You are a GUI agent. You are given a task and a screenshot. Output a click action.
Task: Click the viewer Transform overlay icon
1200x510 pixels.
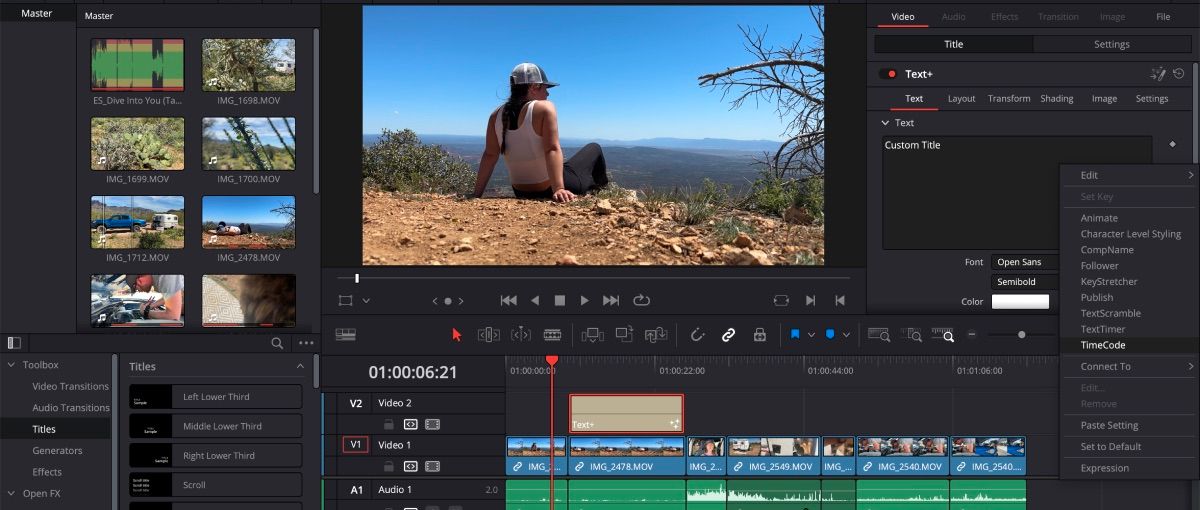tap(346, 300)
